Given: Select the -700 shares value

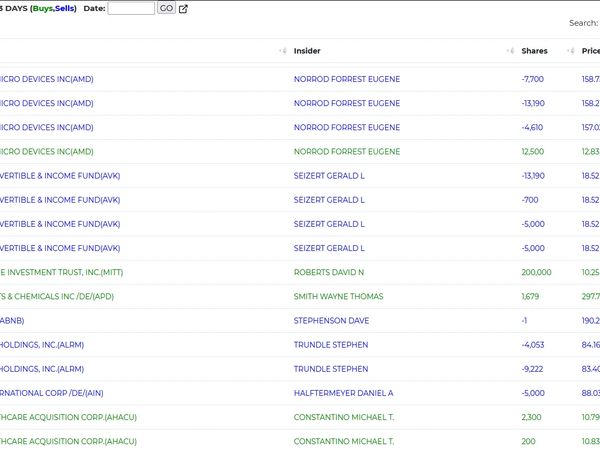Looking at the screenshot, I should [x=530, y=200].
